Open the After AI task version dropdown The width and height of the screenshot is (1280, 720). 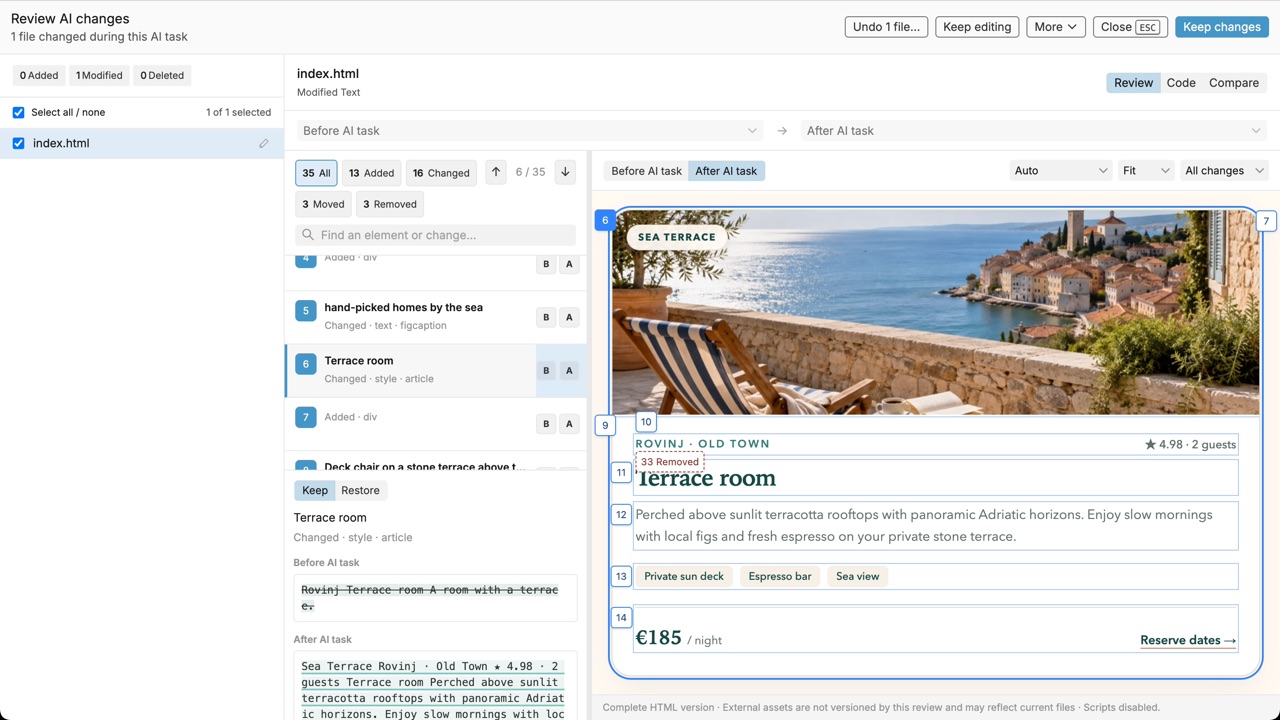(x=1034, y=131)
